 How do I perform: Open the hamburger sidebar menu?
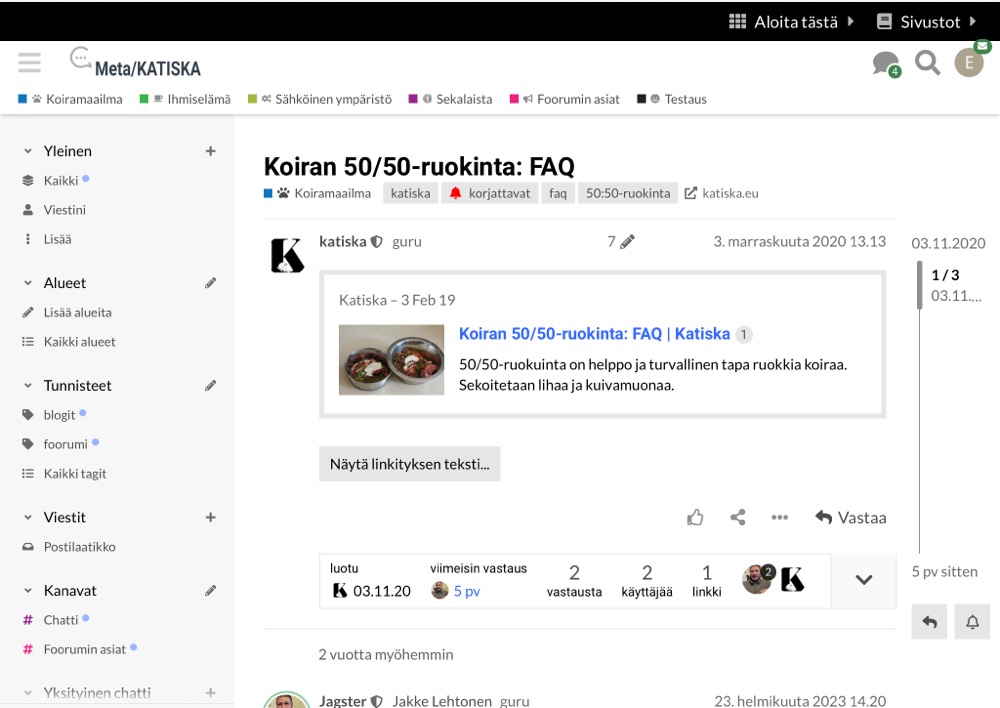(30, 64)
